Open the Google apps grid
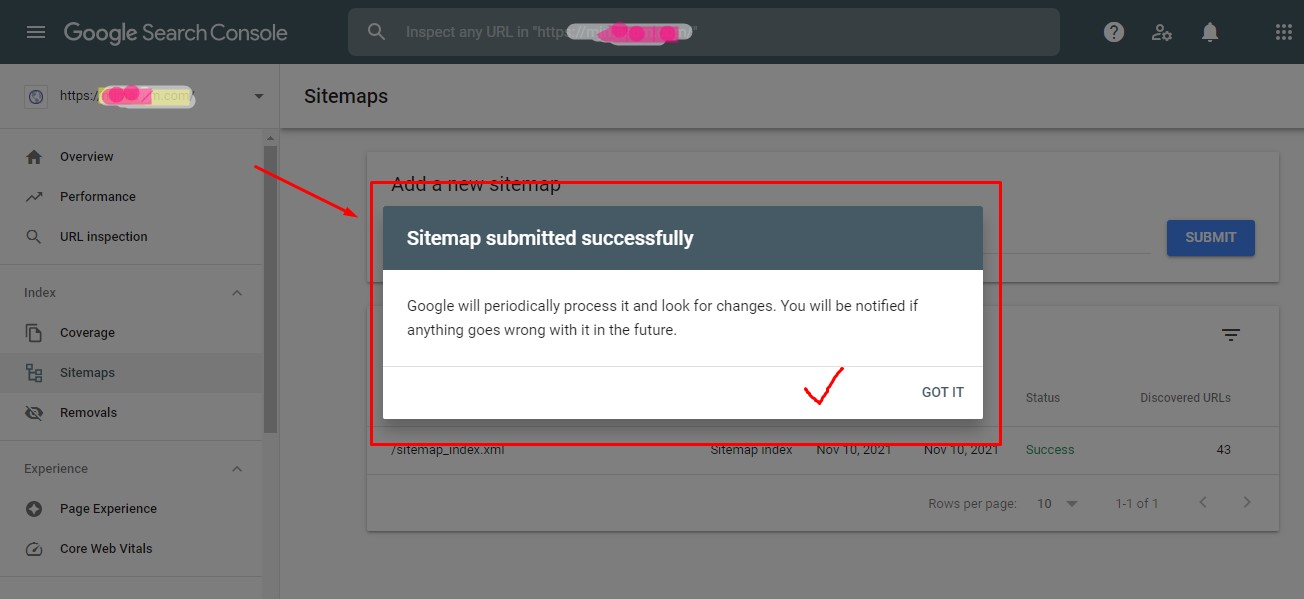The height and width of the screenshot is (599, 1304). 1284,32
